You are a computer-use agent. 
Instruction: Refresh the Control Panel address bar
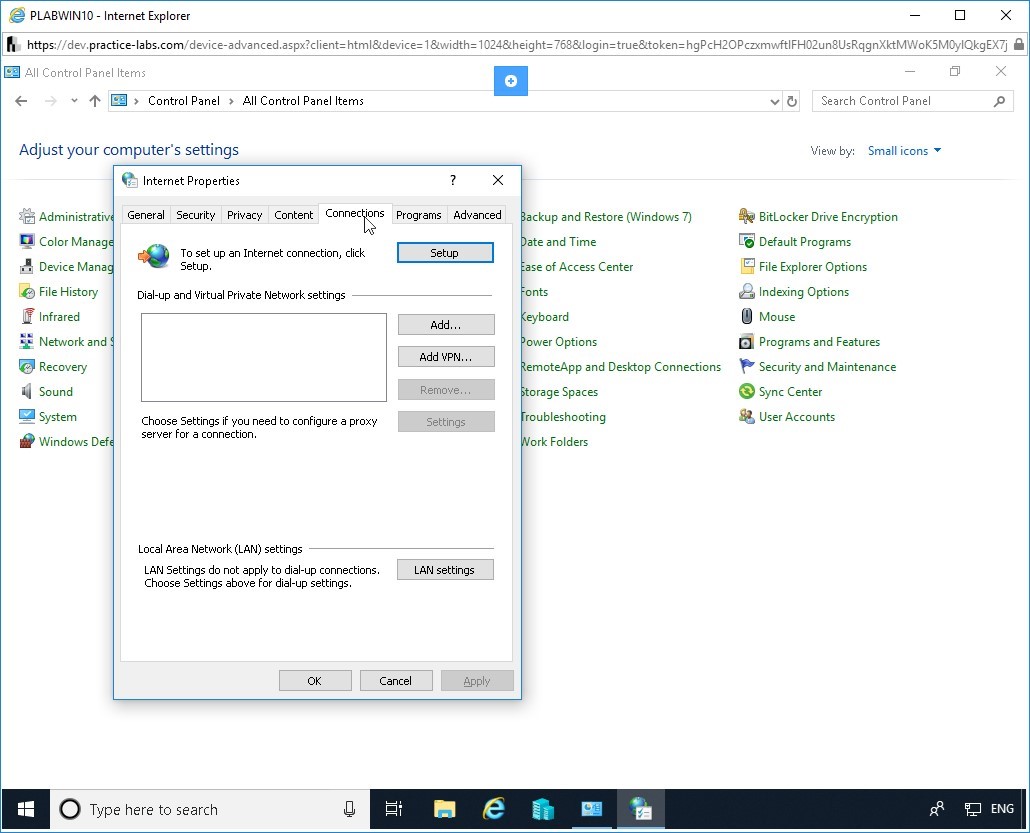(792, 101)
